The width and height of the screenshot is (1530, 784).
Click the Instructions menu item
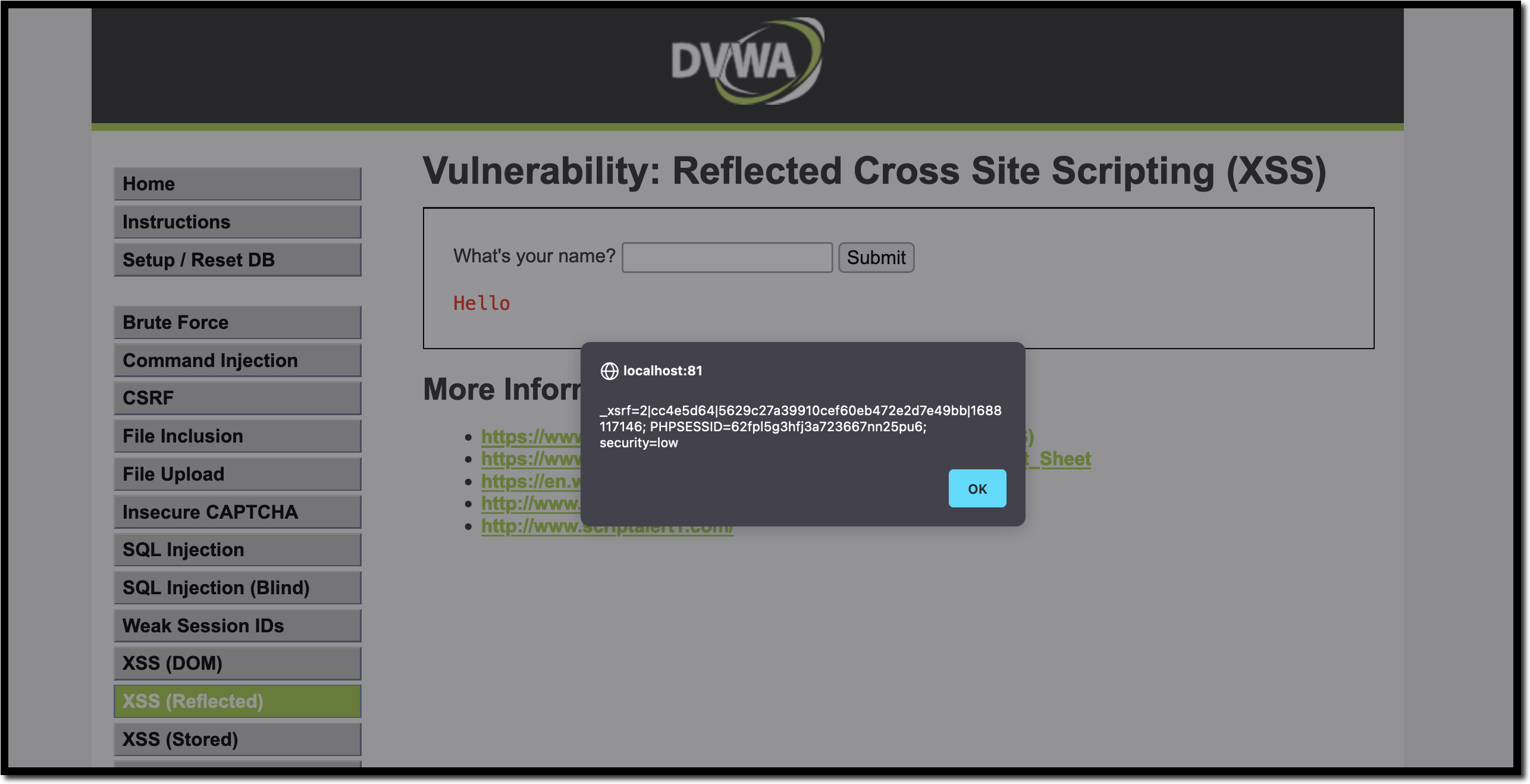237,221
